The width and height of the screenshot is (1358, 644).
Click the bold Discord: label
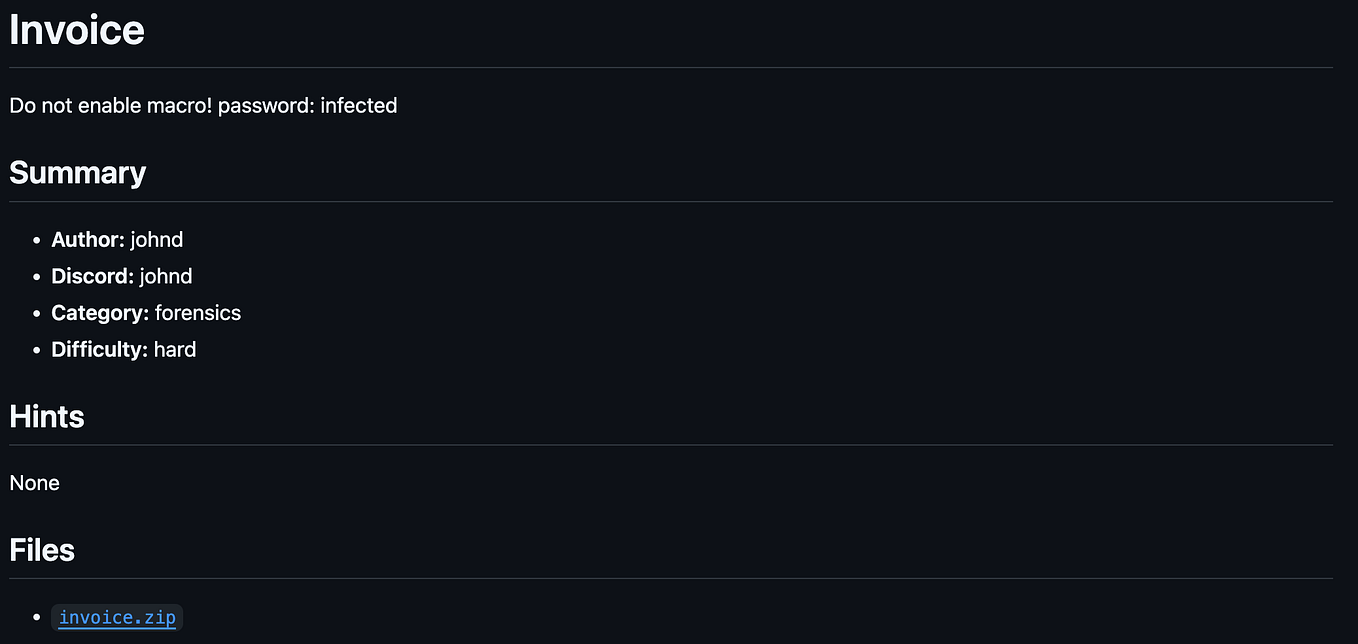93,276
